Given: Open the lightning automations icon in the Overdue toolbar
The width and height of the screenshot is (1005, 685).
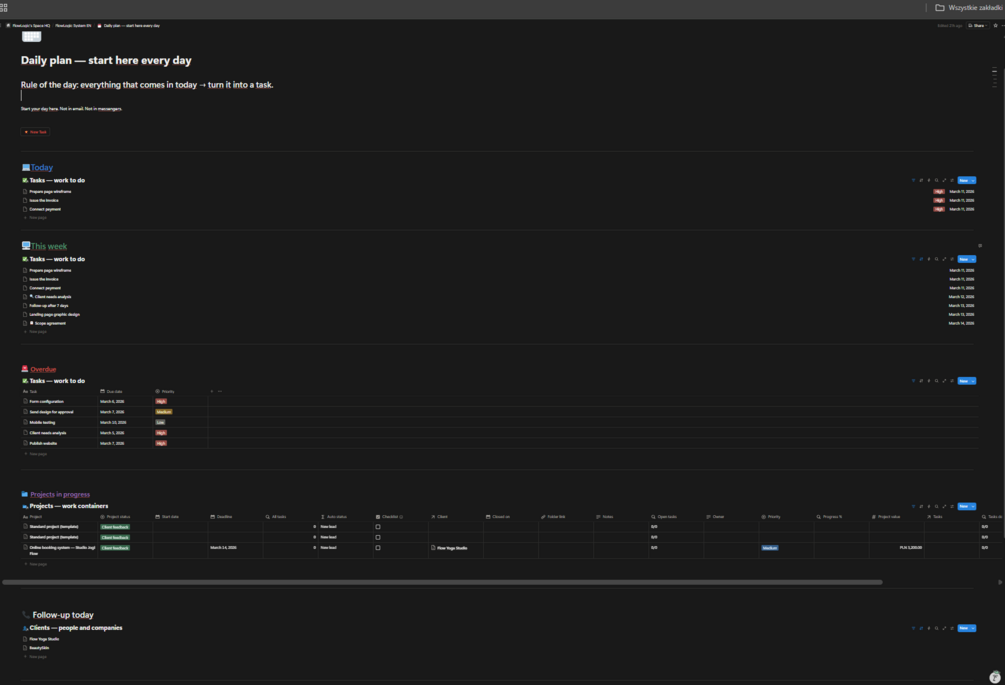Looking at the screenshot, I should [x=929, y=381].
